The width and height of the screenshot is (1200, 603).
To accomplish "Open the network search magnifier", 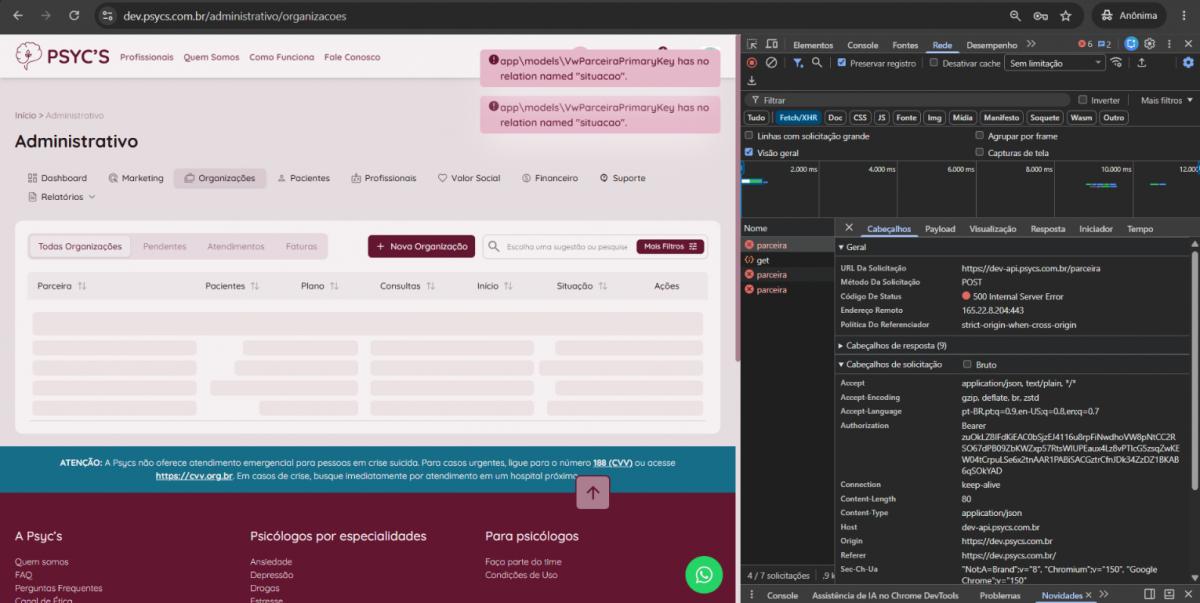I will coord(817,62).
